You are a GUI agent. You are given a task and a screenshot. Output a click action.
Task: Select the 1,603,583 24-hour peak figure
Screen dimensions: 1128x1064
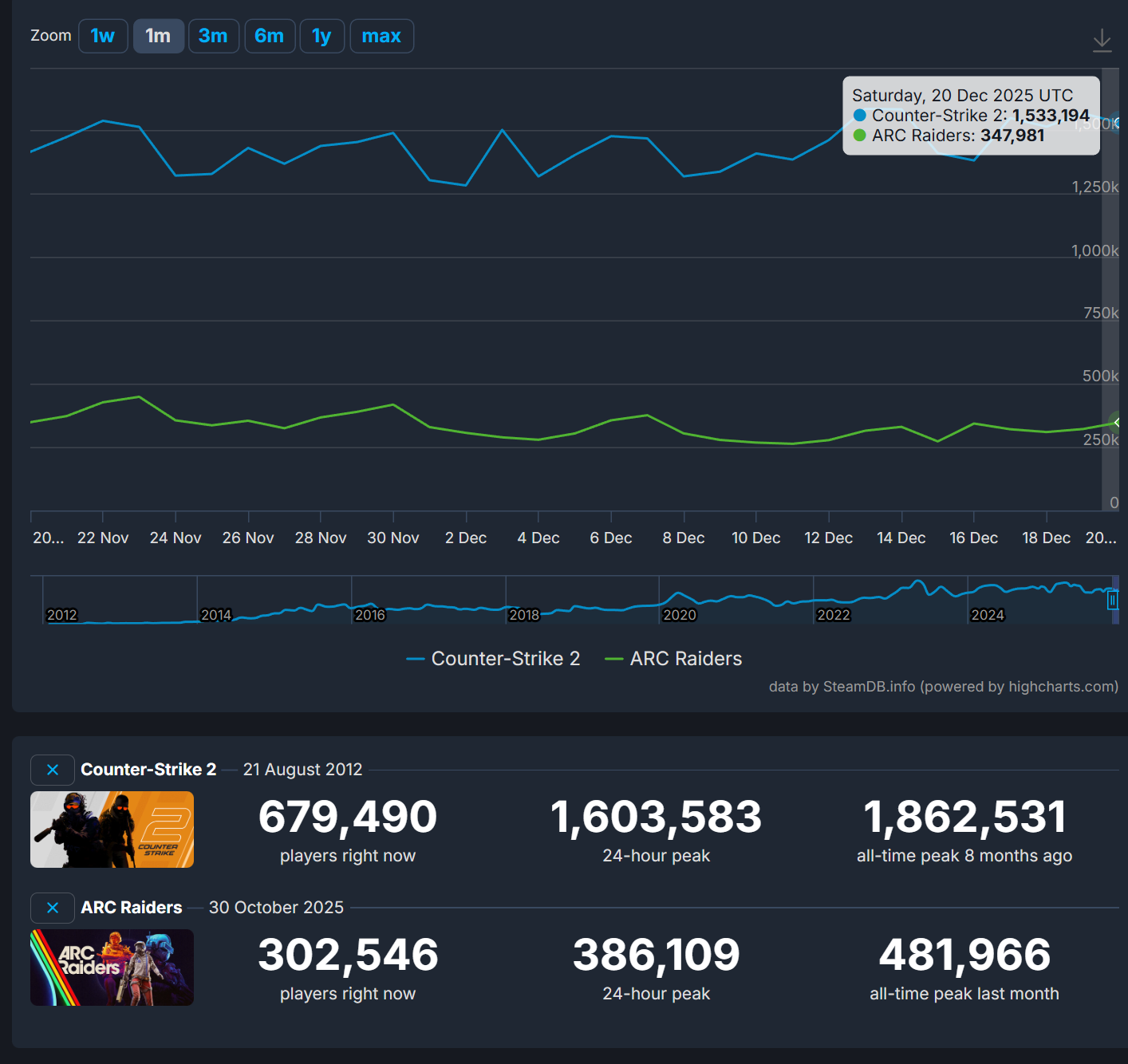657,818
